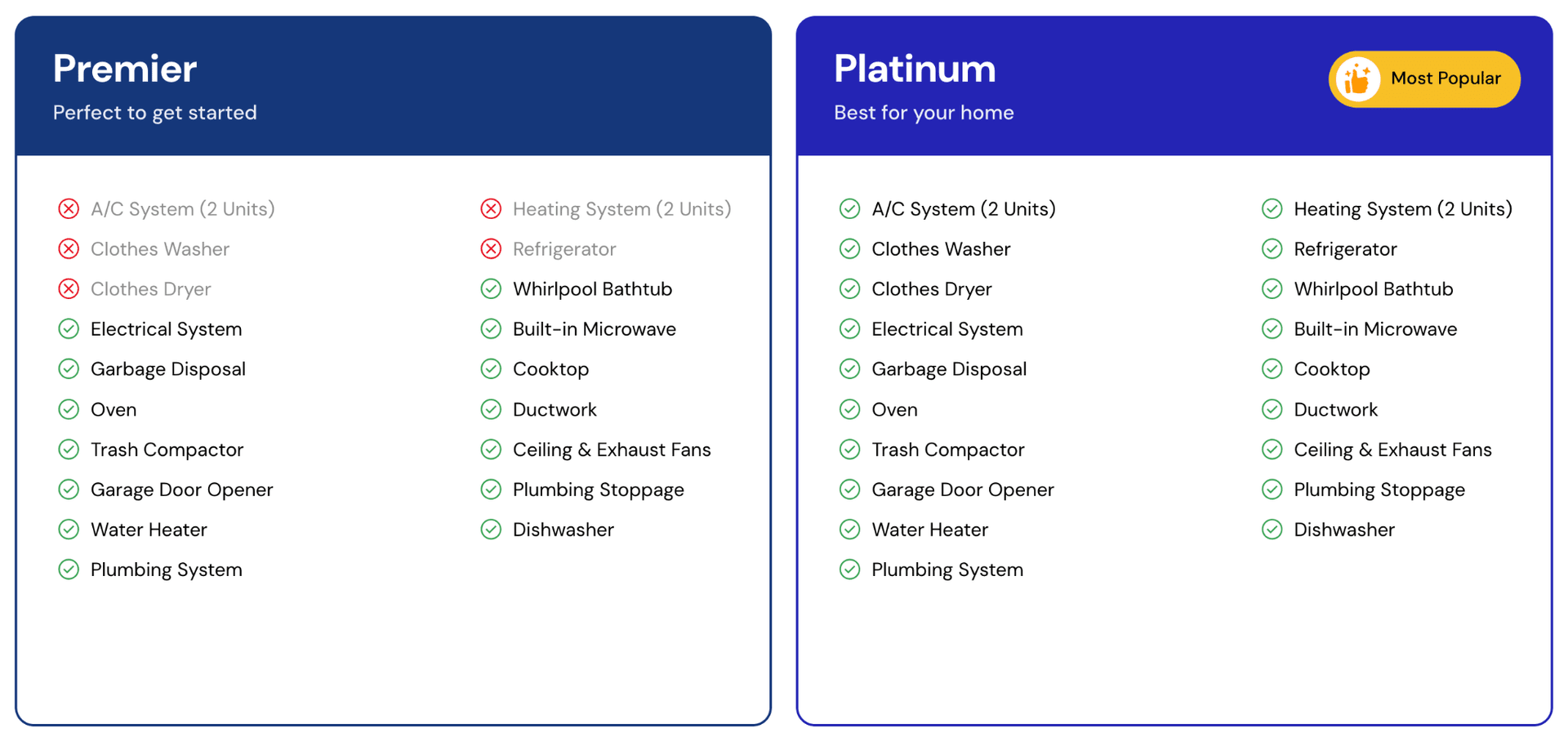This screenshot has height=746, width=1568.
Task: Click Heating System (2 Units) in Platinum
Action: pos(1402,209)
